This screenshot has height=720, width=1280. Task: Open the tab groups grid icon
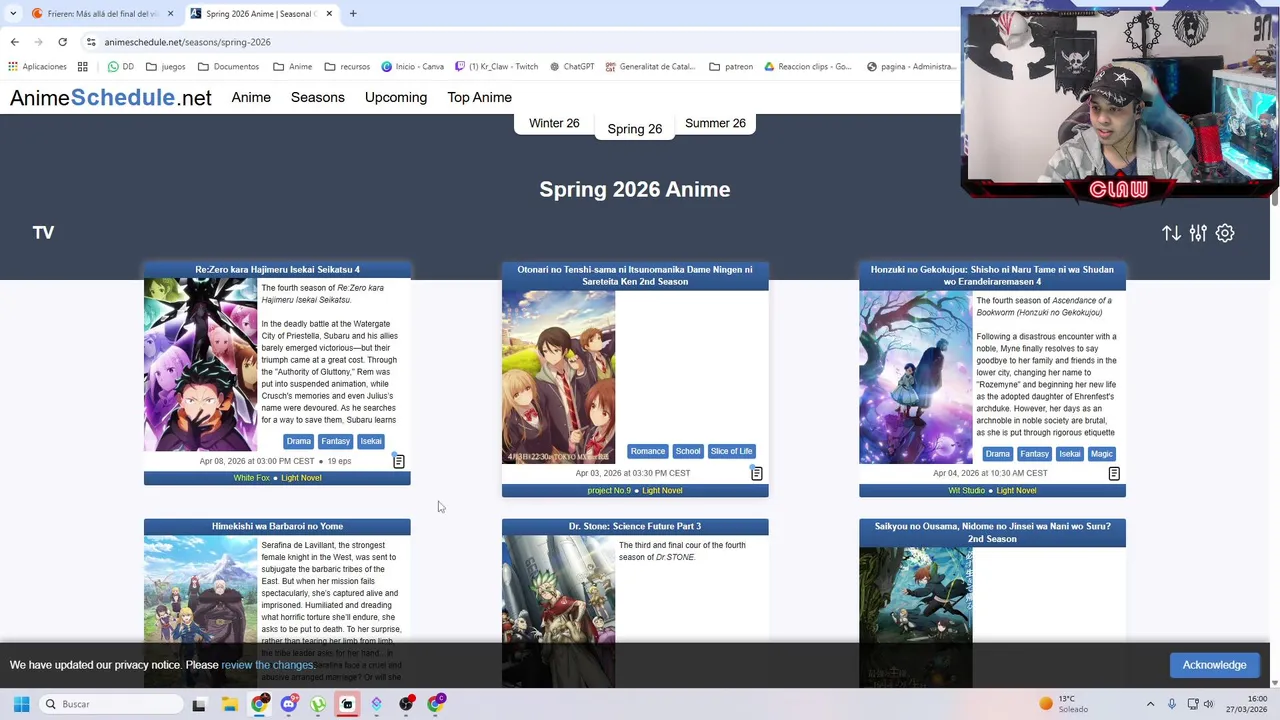coord(83,67)
